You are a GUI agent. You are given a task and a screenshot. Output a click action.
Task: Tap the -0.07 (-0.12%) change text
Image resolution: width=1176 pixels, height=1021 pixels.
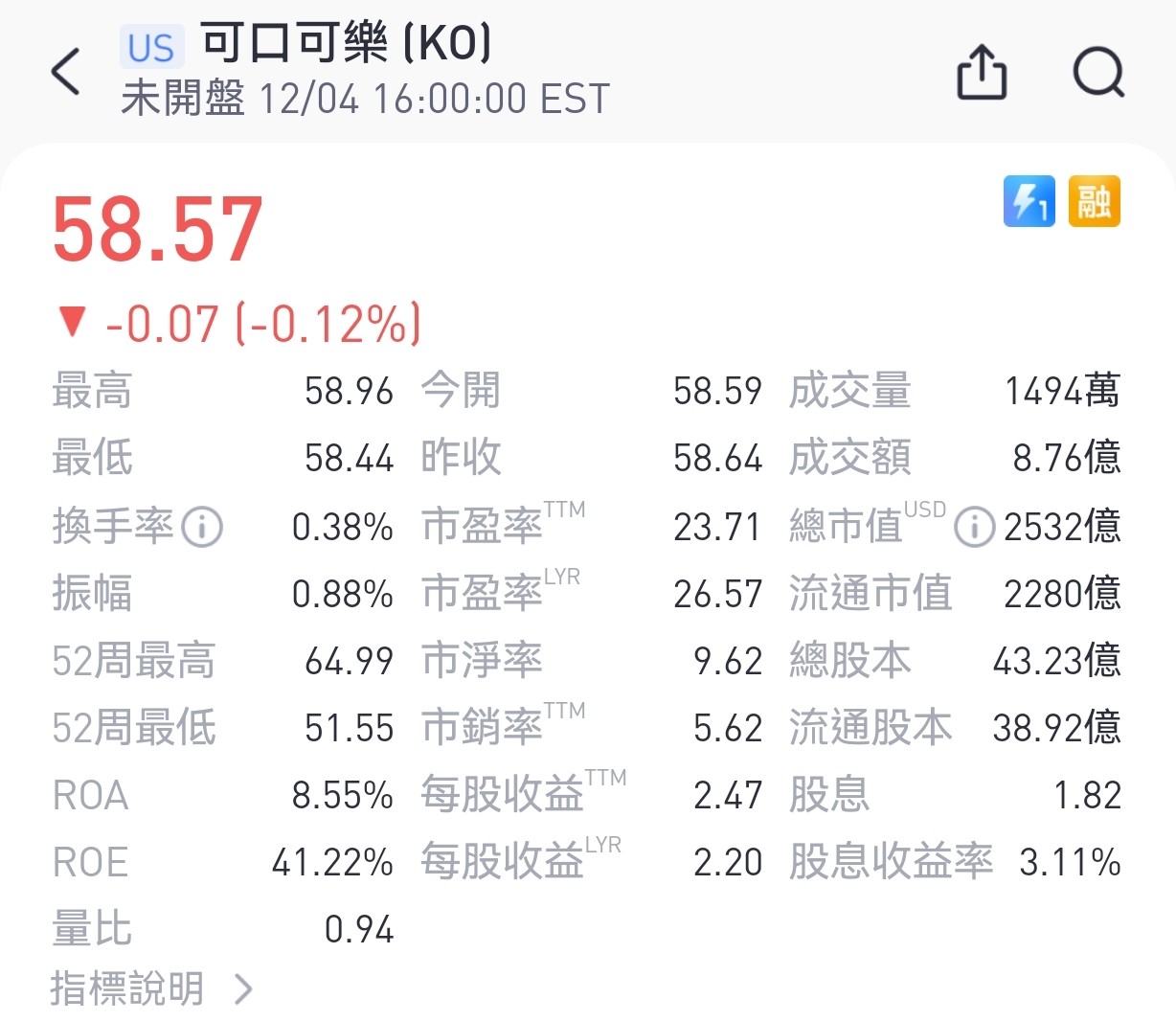tap(263, 324)
